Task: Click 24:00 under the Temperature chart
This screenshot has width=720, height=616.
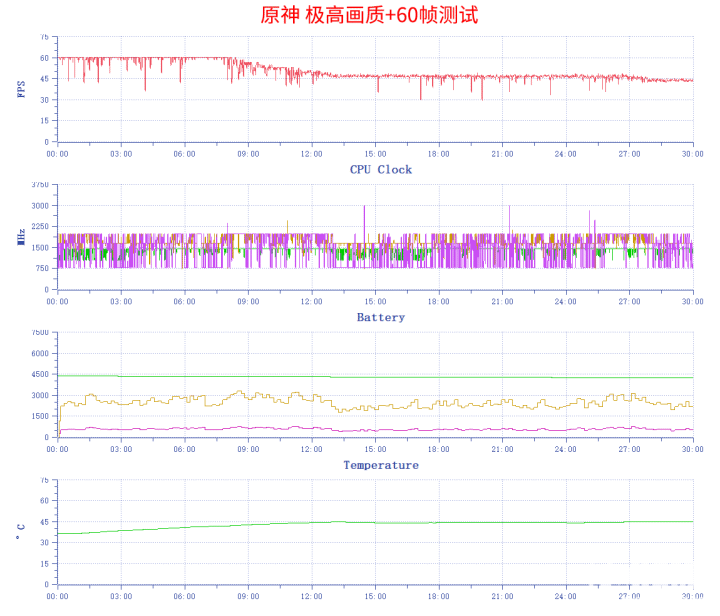Action: click(x=565, y=597)
